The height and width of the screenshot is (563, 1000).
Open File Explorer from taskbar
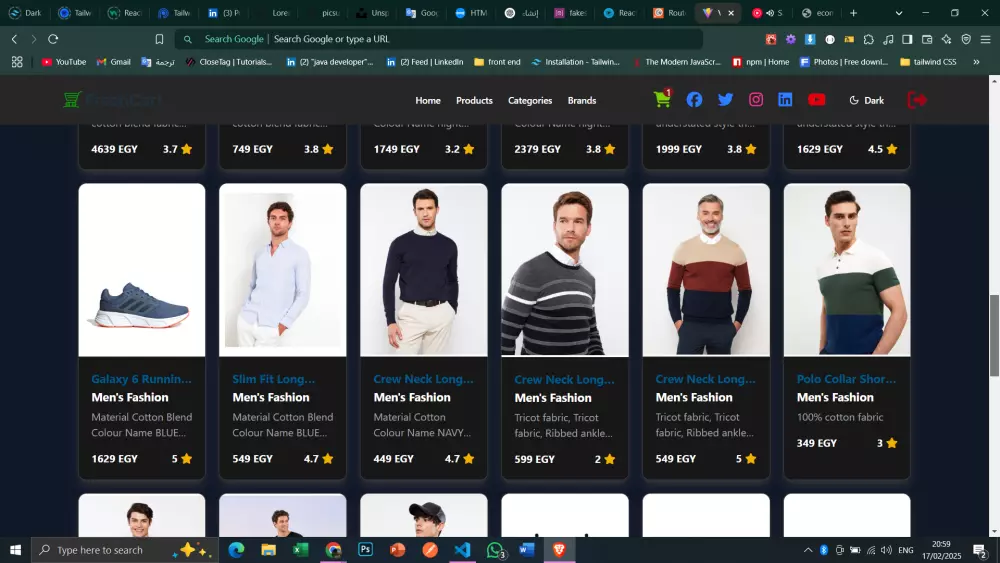point(268,550)
